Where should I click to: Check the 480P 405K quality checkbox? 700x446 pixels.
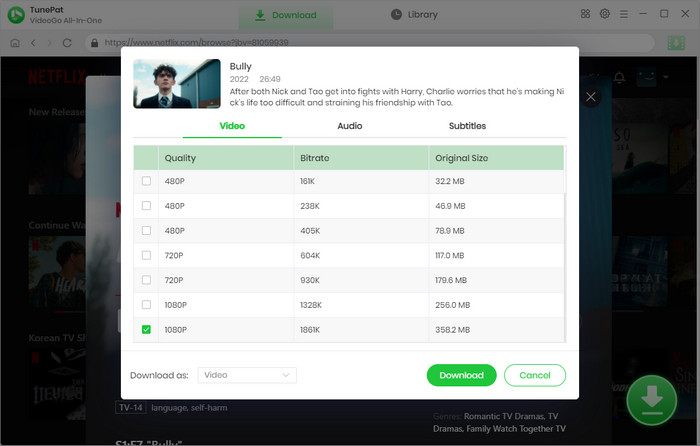pyautogui.click(x=146, y=230)
